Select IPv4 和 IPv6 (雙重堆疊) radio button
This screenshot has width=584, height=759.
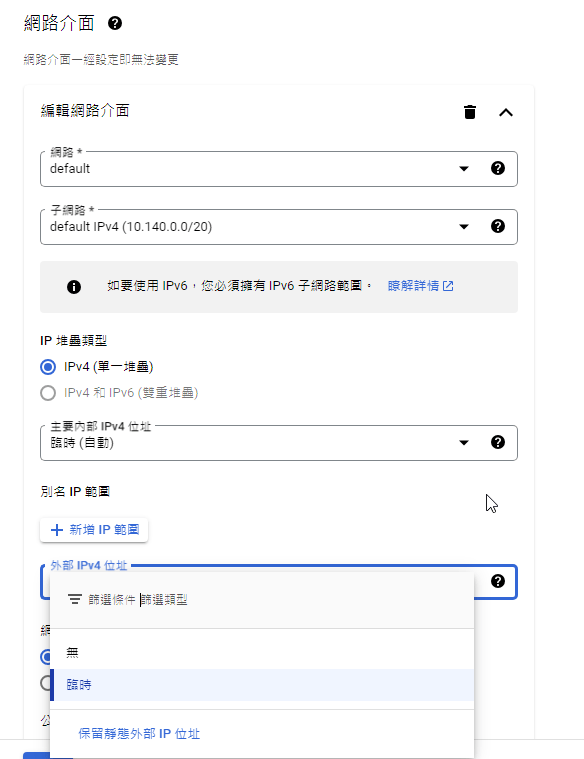point(48,393)
